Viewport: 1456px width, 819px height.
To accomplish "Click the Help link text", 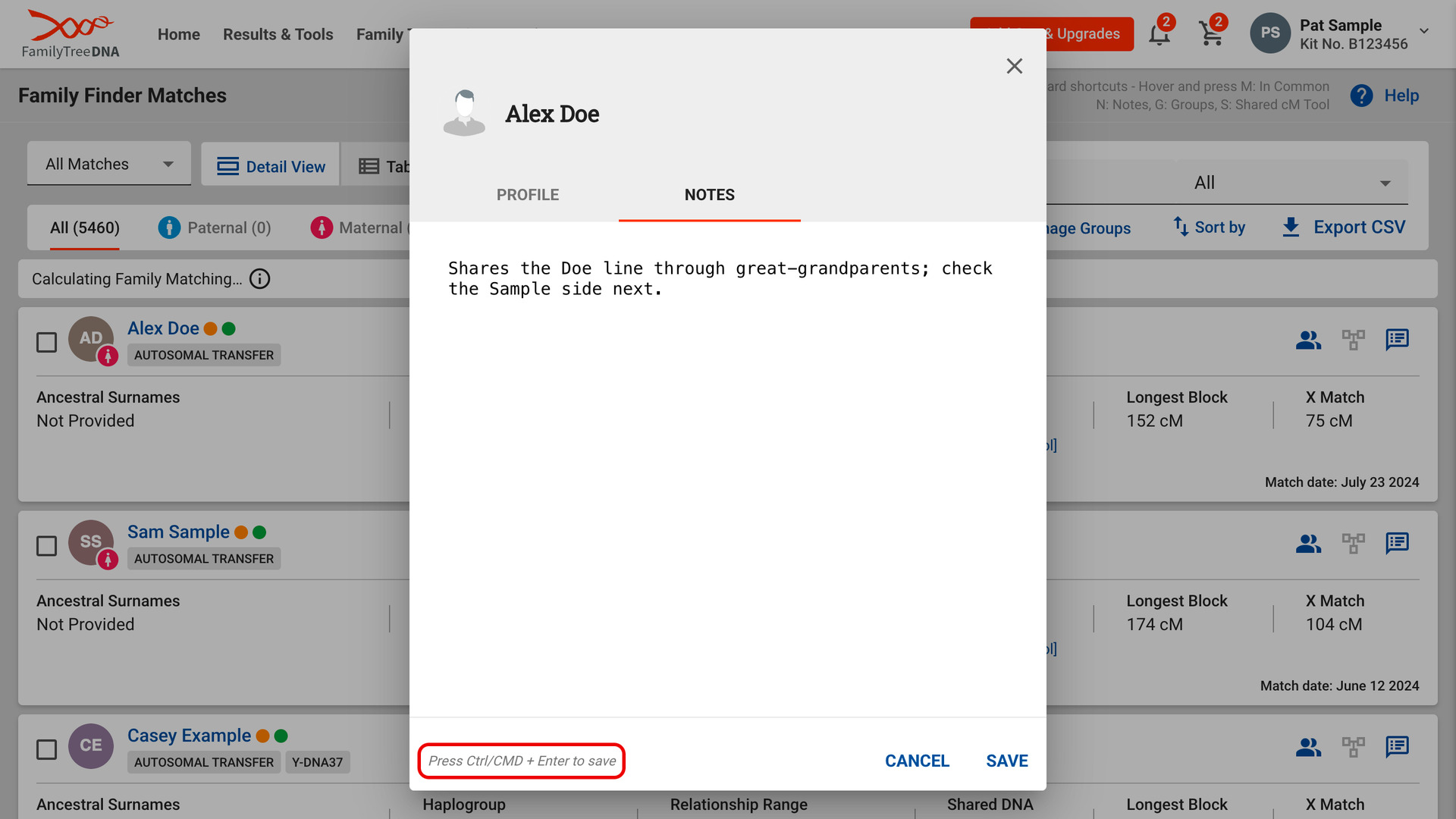I will 1401,96.
